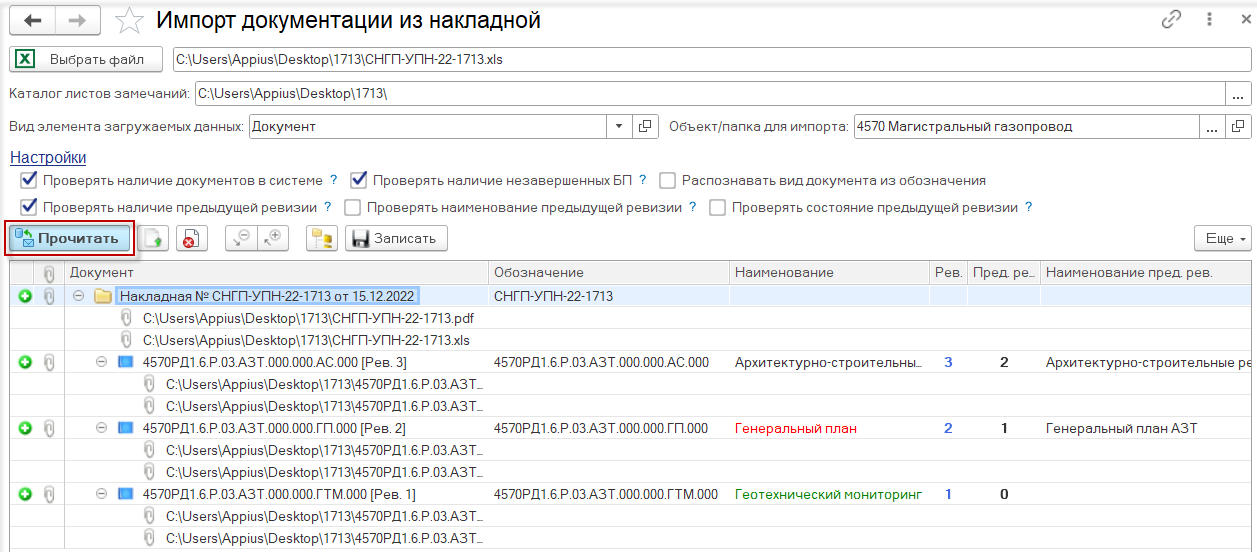1257x552 pixels.
Task: Click the Прочитать button
Action: 71,238
